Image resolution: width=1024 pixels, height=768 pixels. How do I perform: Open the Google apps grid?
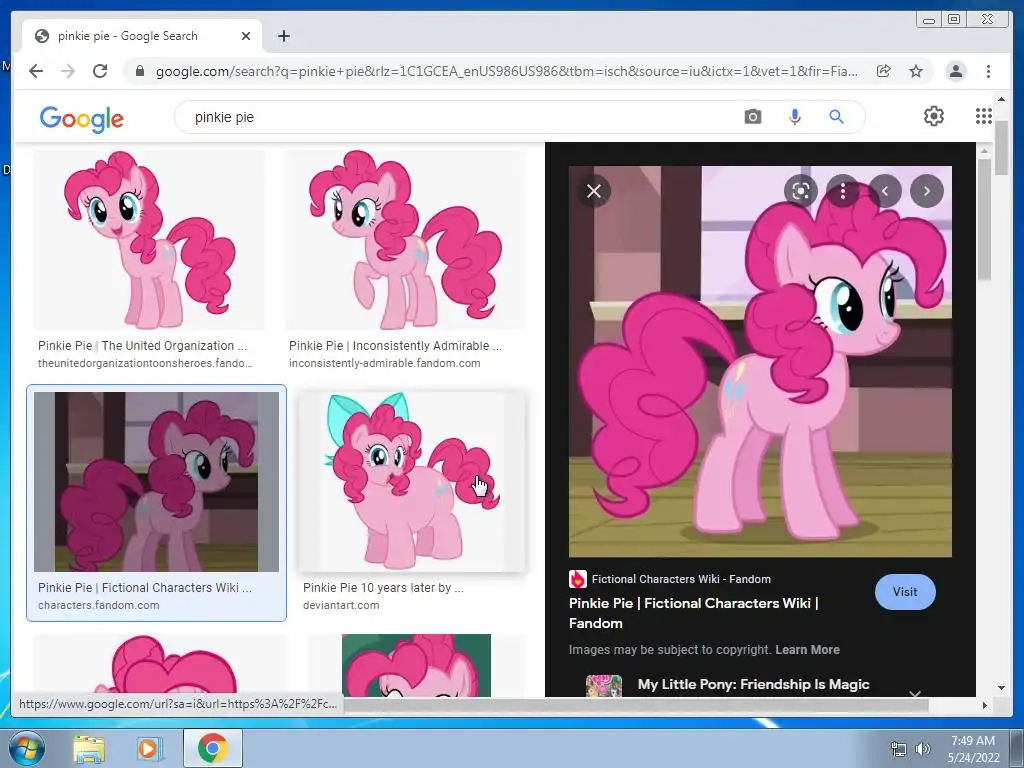984,116
